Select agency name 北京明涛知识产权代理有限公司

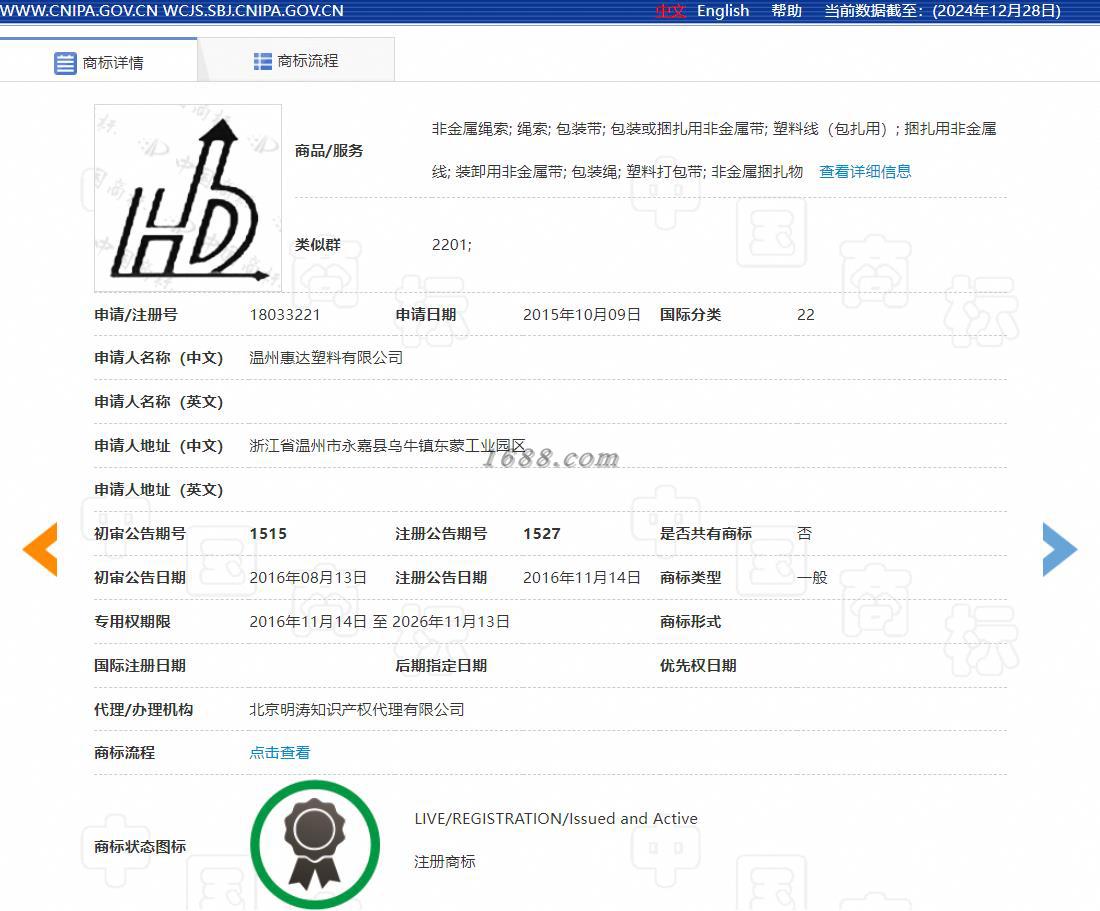click(x=356, y=710)
